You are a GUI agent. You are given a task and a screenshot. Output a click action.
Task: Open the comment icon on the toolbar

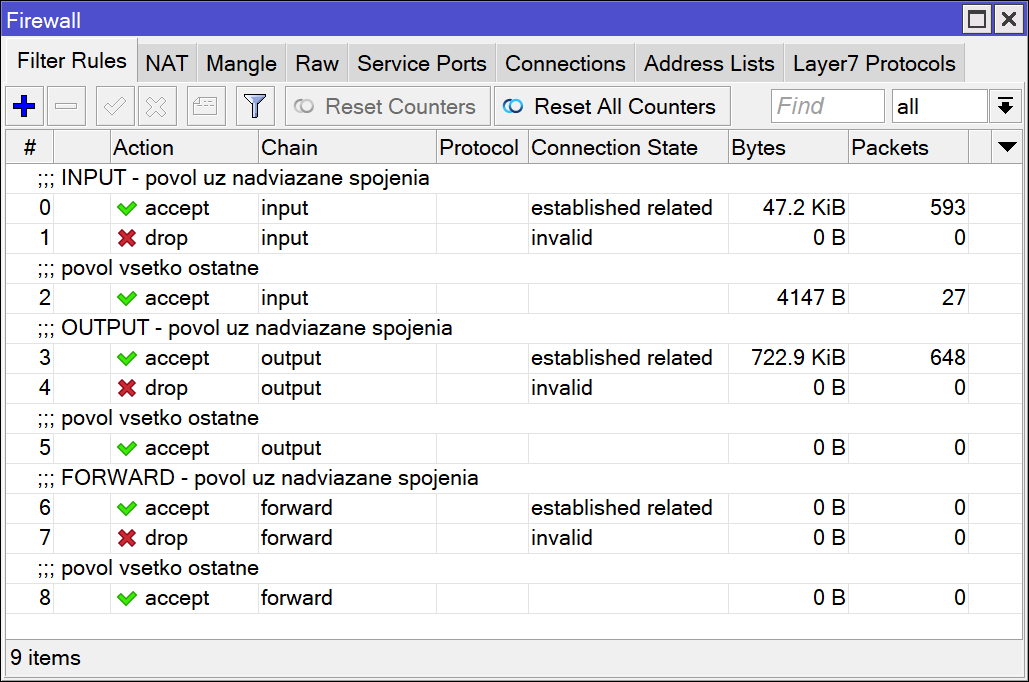(x=205, y=105)
